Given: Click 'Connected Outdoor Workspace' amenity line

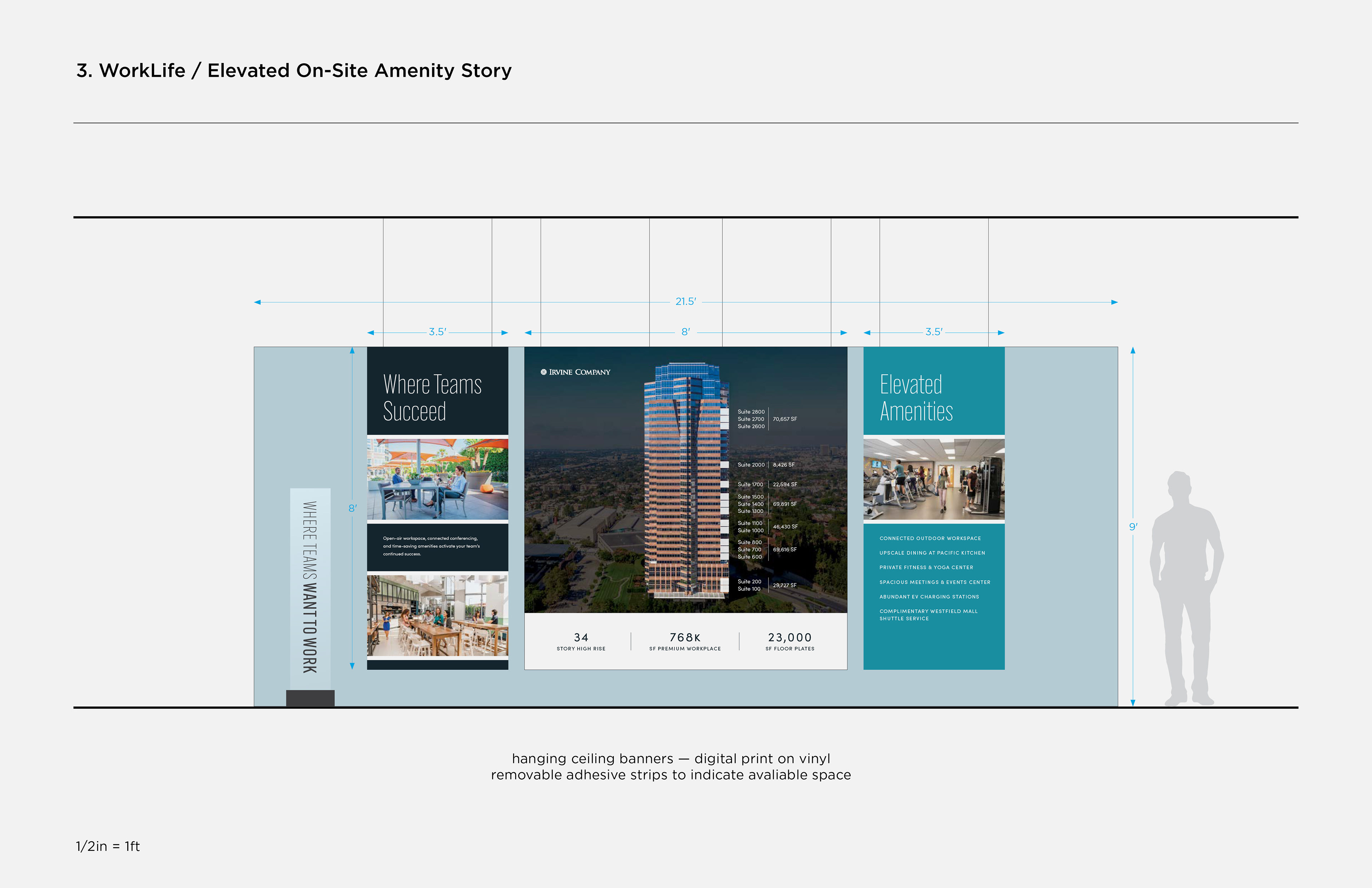Looking at the screenshot, I should point(930,539).
